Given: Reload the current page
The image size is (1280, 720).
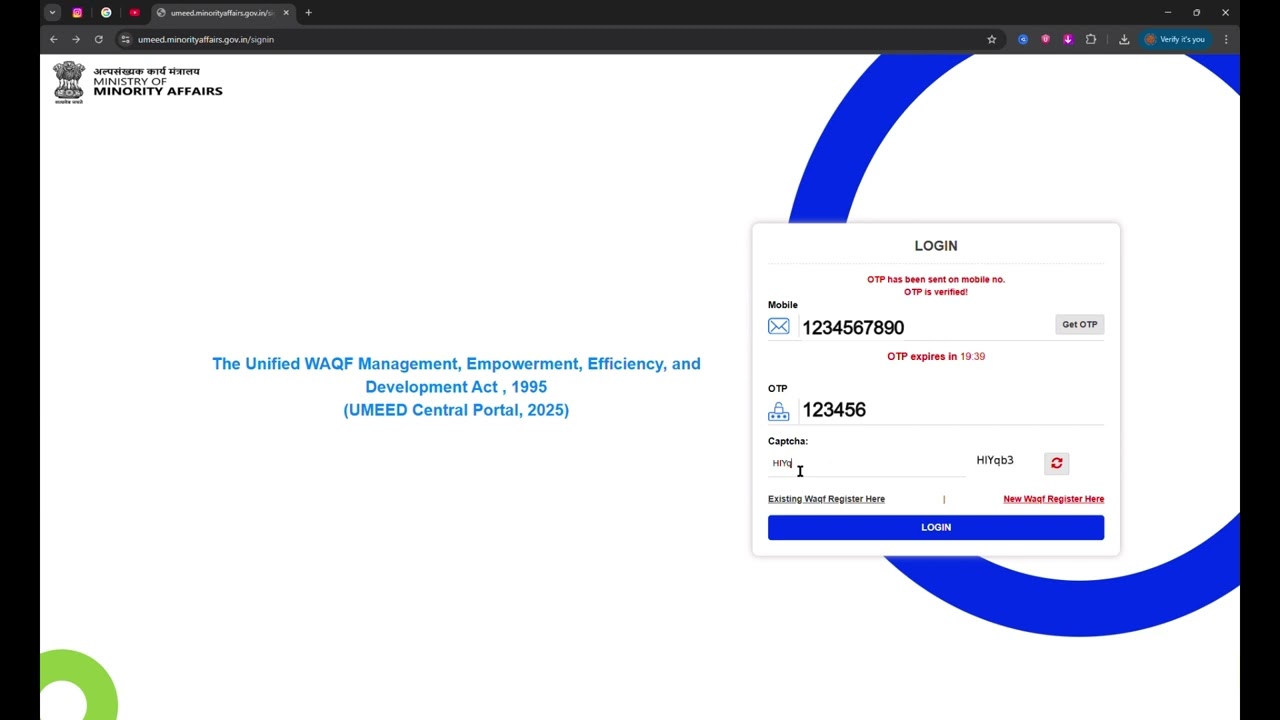Looking at the screenshot, I should 98,39.
